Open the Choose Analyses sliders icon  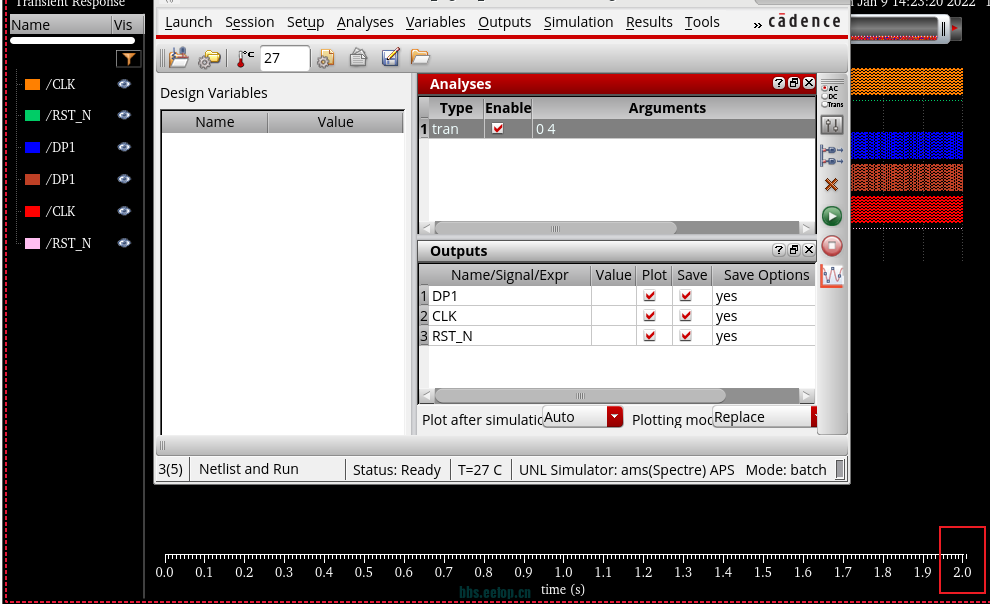(x=831, y=125)
